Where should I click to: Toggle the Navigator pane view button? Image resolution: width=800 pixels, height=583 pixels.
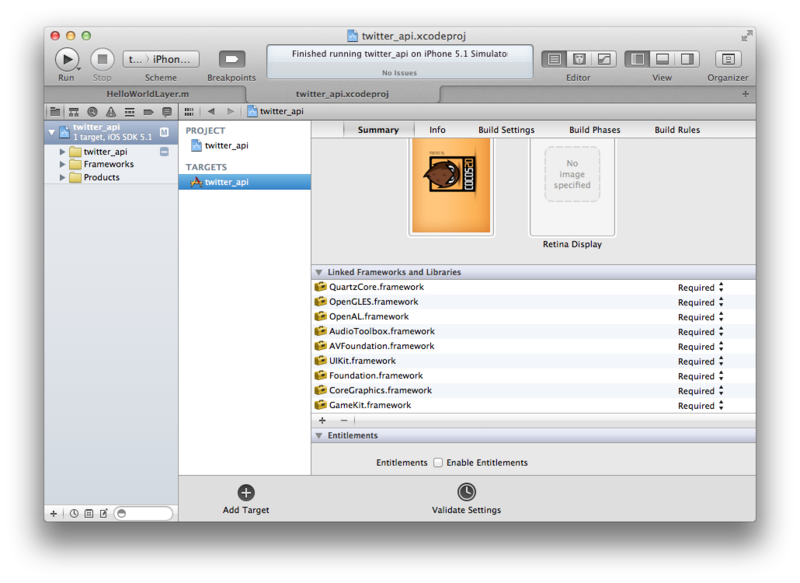coord(637,59)
